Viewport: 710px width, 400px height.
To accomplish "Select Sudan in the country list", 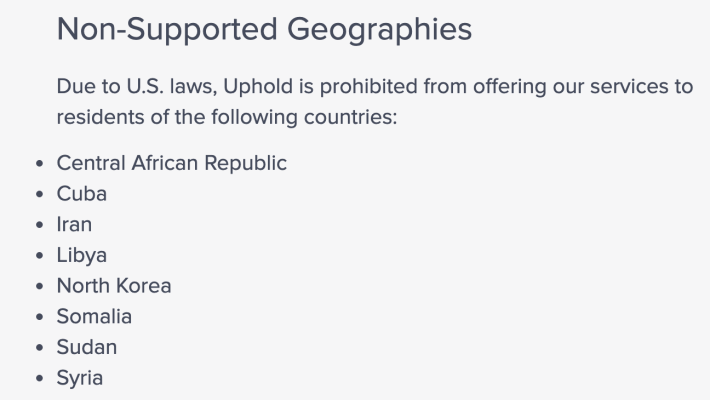I will tap(87, 347).
